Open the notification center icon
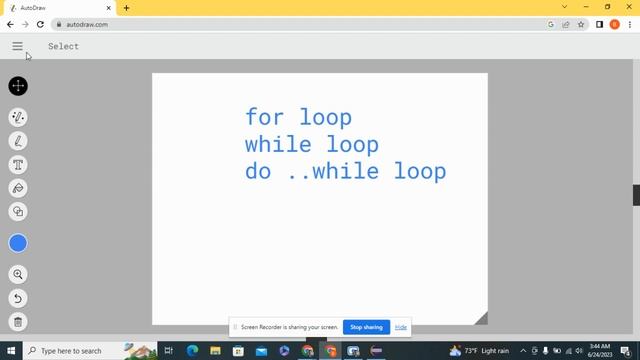The width and height of the screenshot is (640, 360). click(x=625, y=351)
